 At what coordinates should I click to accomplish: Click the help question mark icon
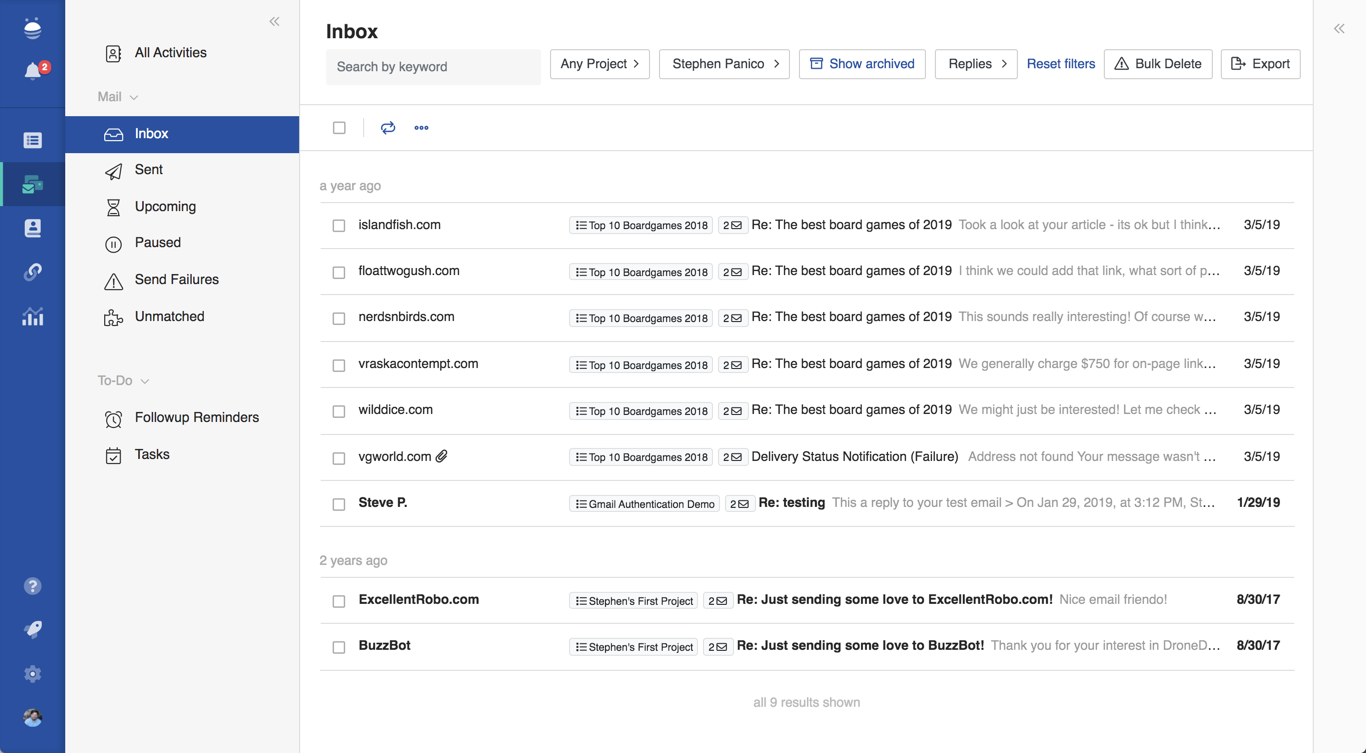33,586
